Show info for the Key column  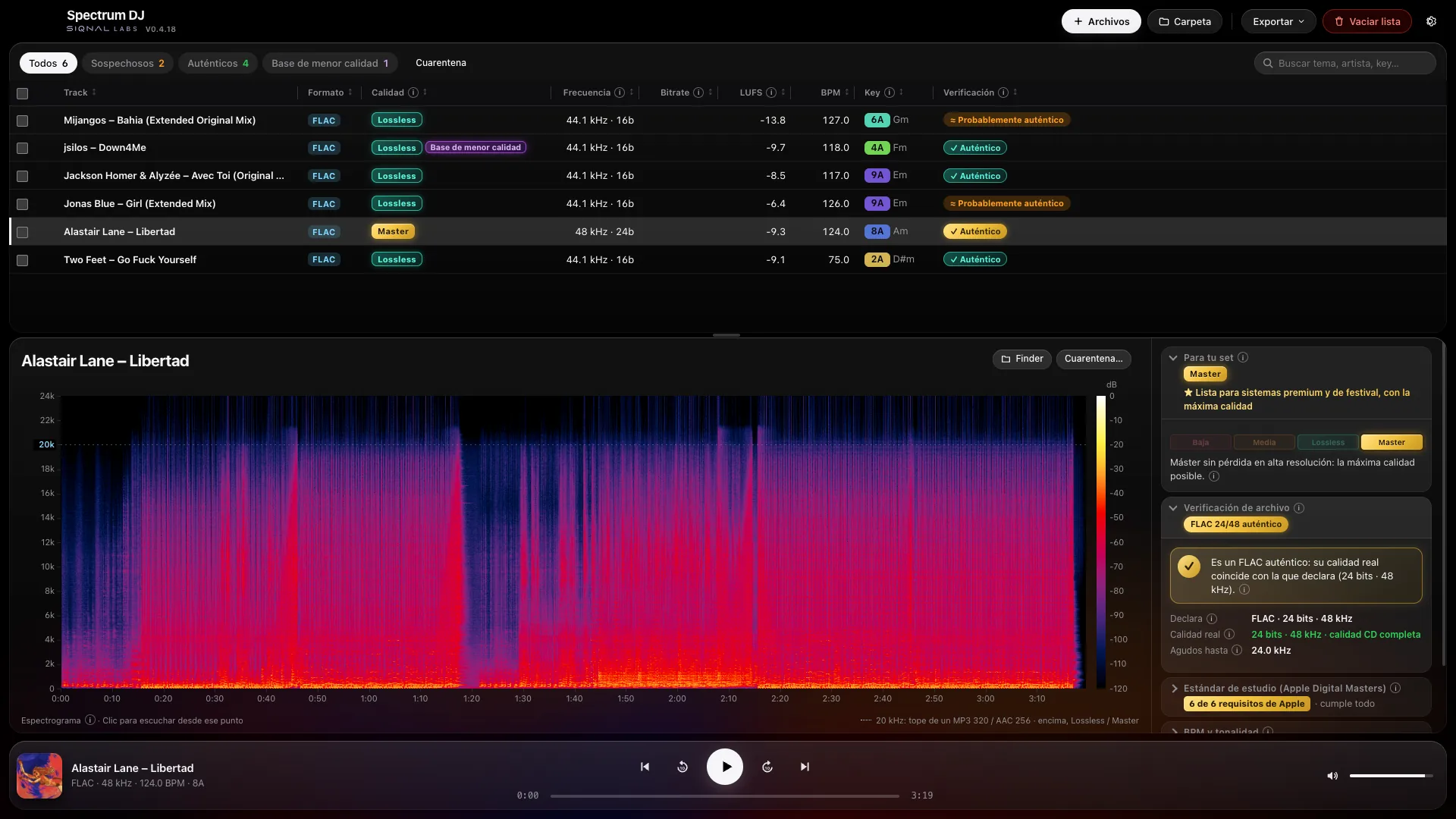tap(890, 93)
